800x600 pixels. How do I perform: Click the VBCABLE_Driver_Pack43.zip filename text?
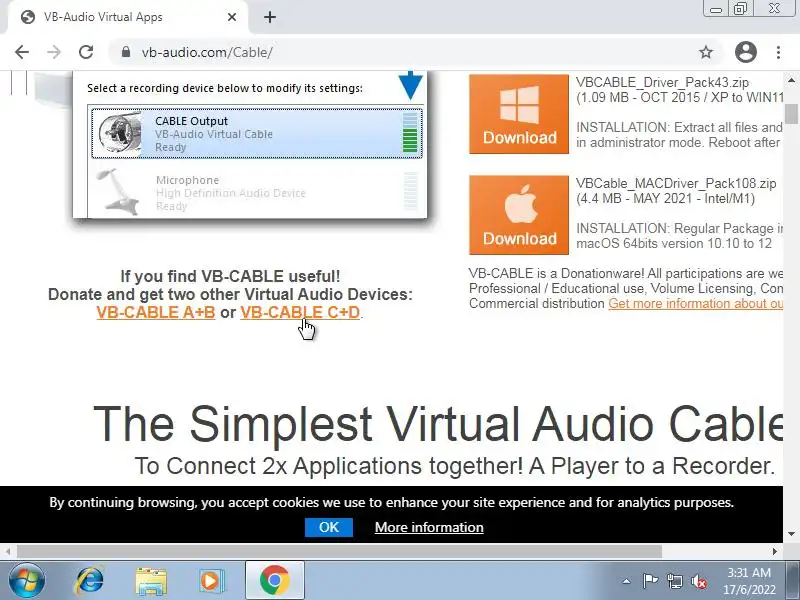662,82
